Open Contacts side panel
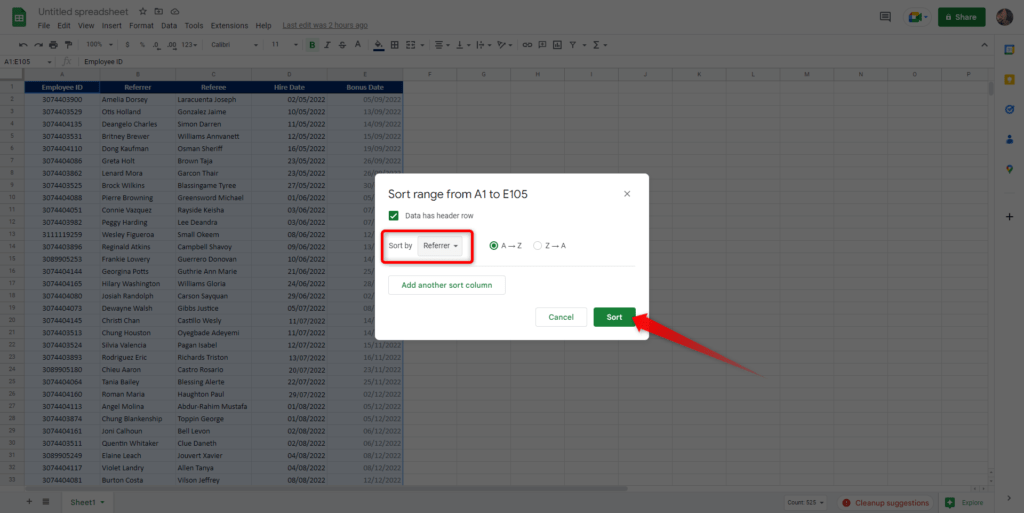 1009,140
